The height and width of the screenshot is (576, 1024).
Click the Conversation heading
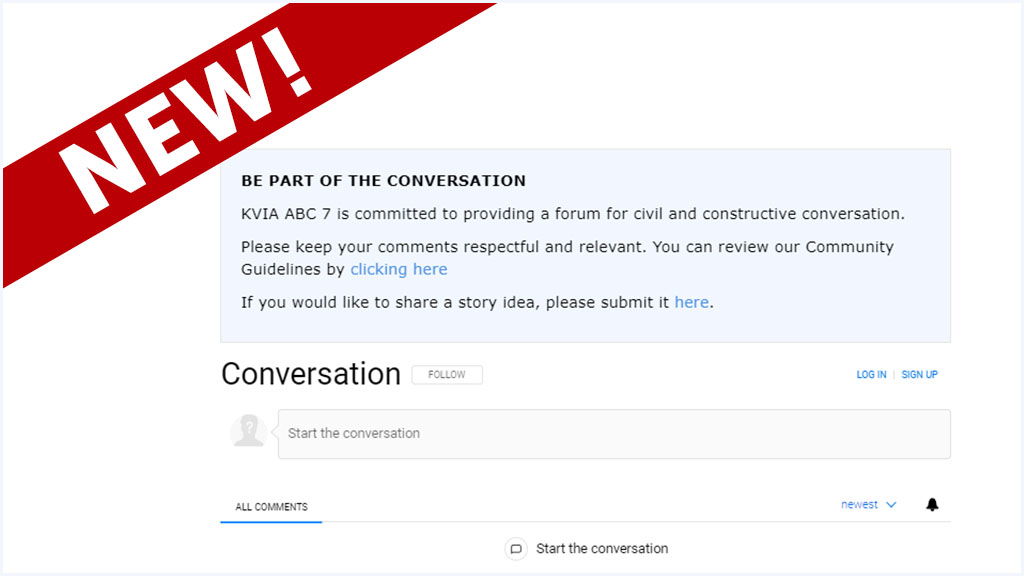click(310, 374)
